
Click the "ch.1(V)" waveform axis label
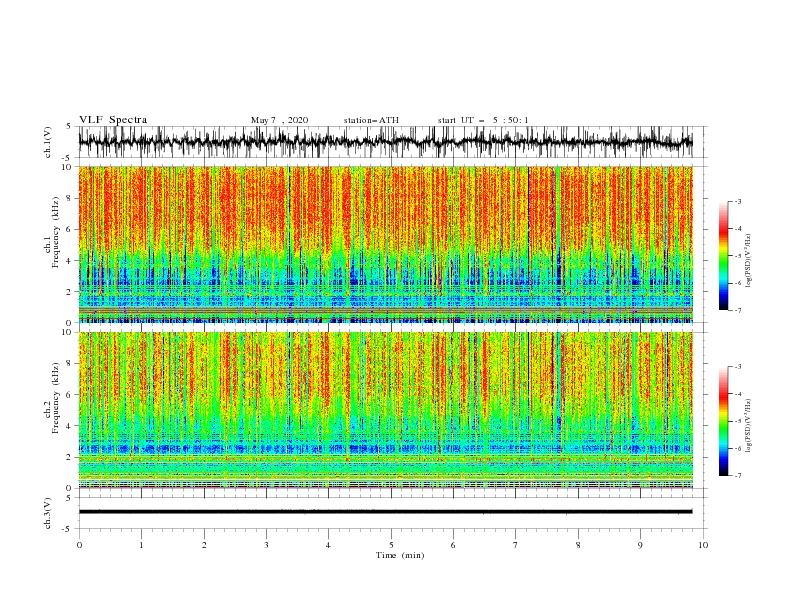48,142
